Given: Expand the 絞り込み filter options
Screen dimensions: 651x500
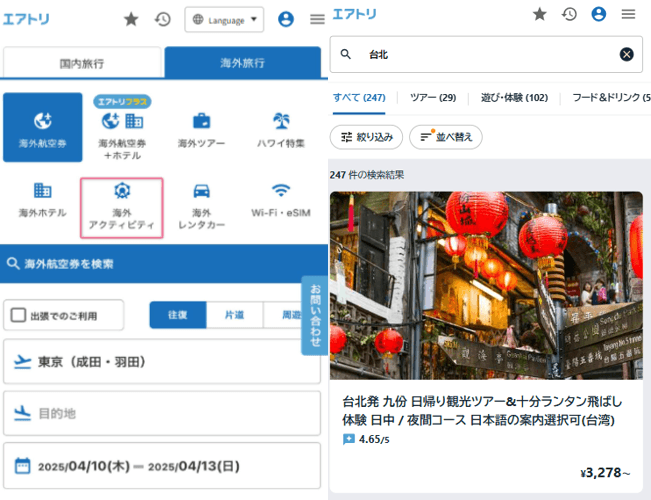Looking at the screenshot, I should click(x=366, y=137).
